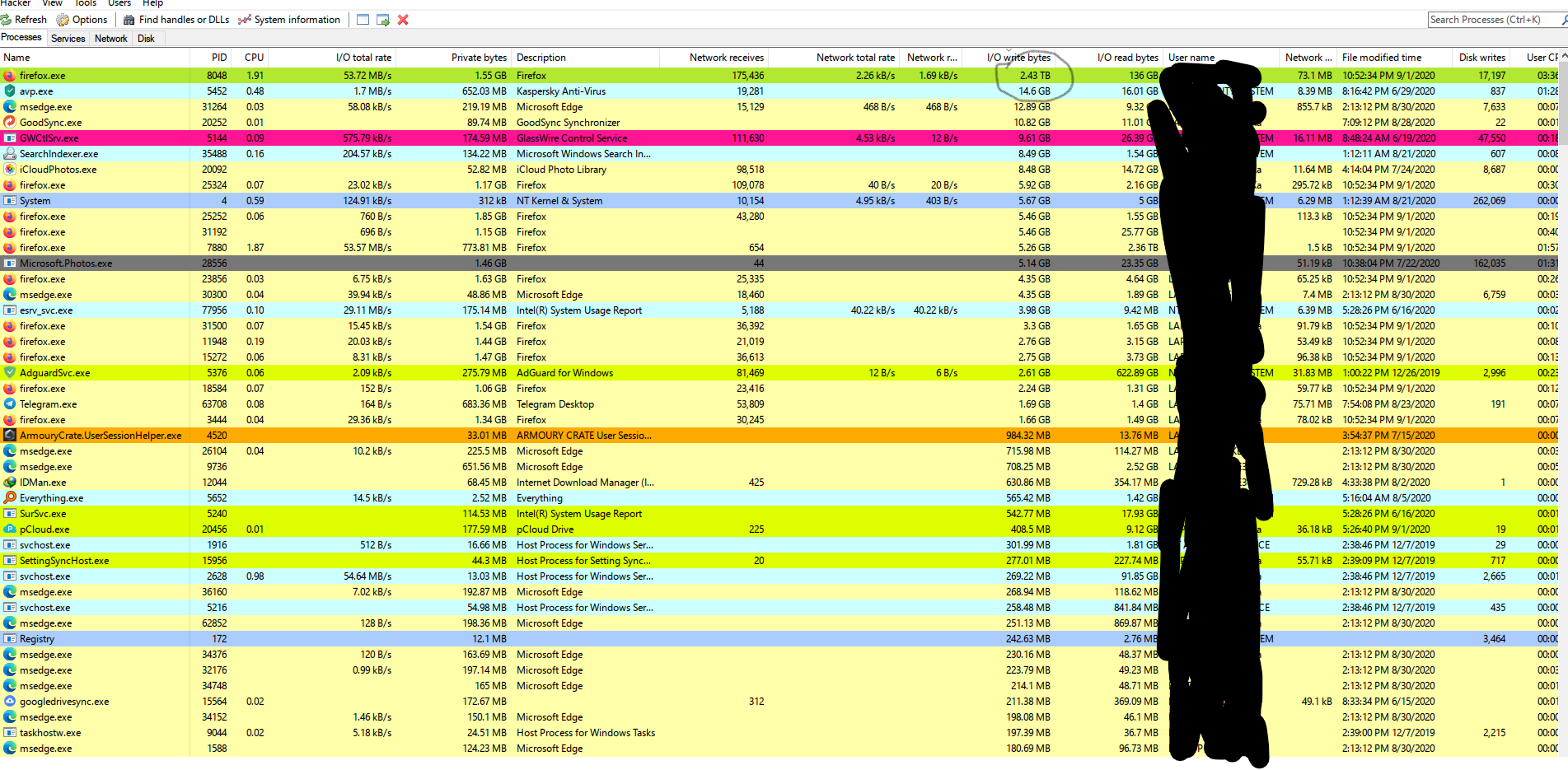Select the 'NT Kernel & System' description
Screen dimensions: 1568x770
[x=559, y=201]
